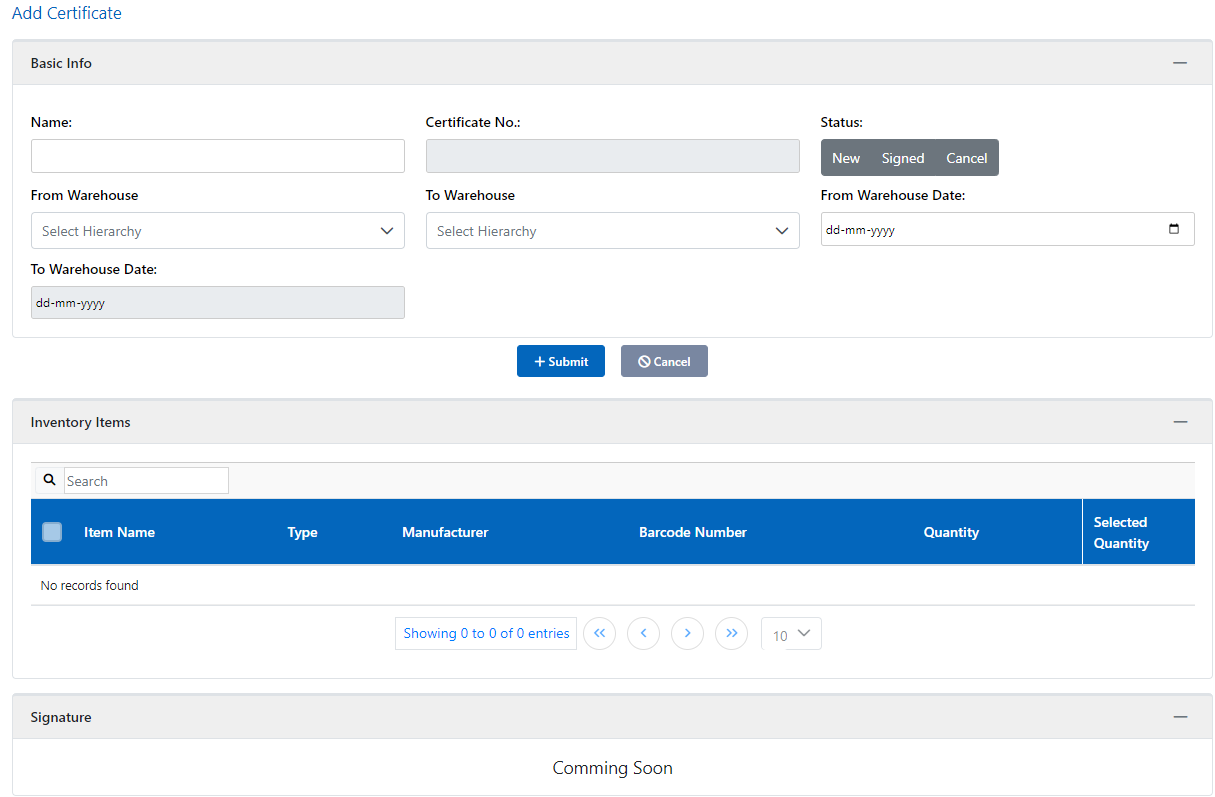This screenshot has width=1215, height=797.
Task: Open the From Warehouse Date calendar picker
Action: coord(1174,229)
